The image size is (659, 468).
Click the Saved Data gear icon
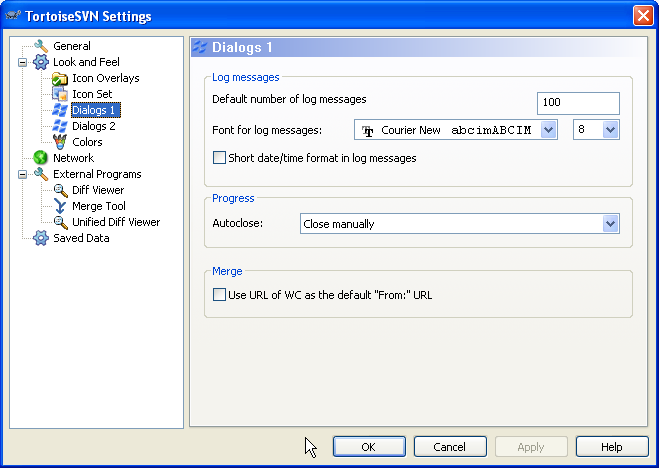(x=41, y=238)
